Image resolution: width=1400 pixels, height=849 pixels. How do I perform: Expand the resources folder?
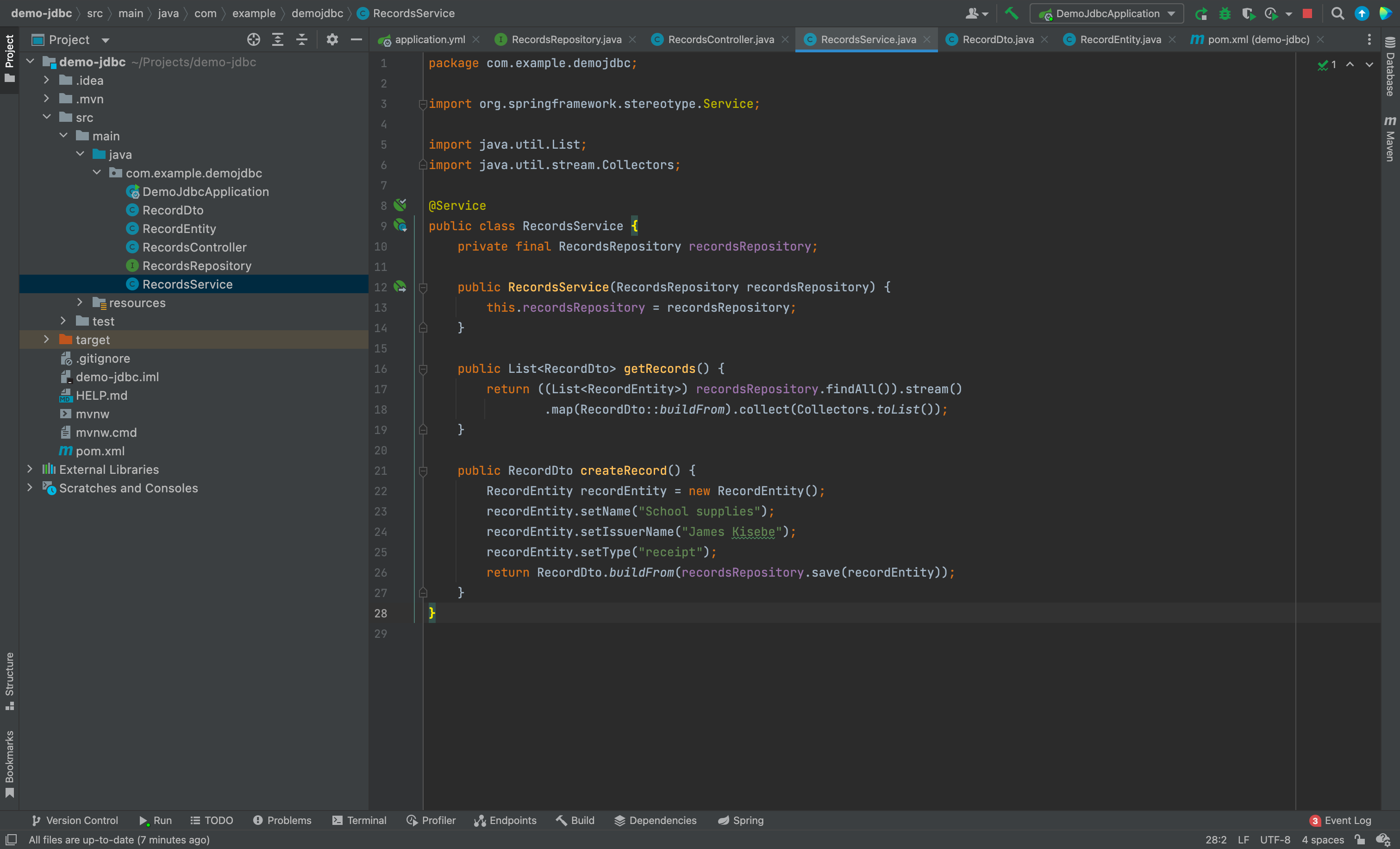pos(80,302)
